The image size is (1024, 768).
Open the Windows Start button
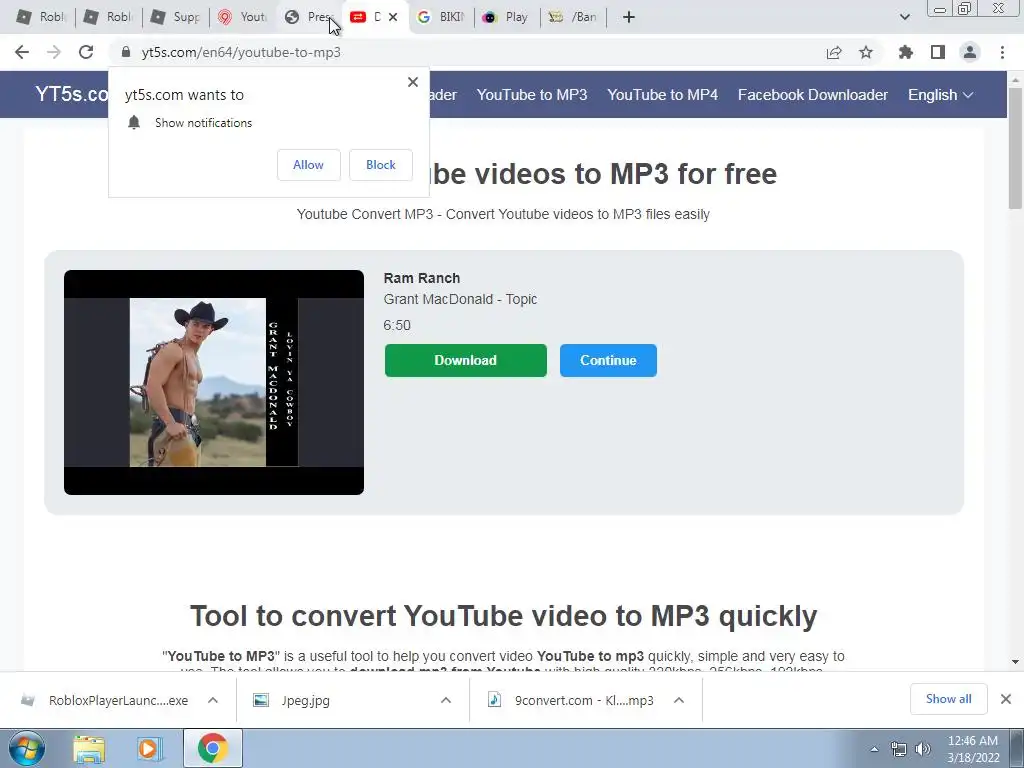pos(27,748)
